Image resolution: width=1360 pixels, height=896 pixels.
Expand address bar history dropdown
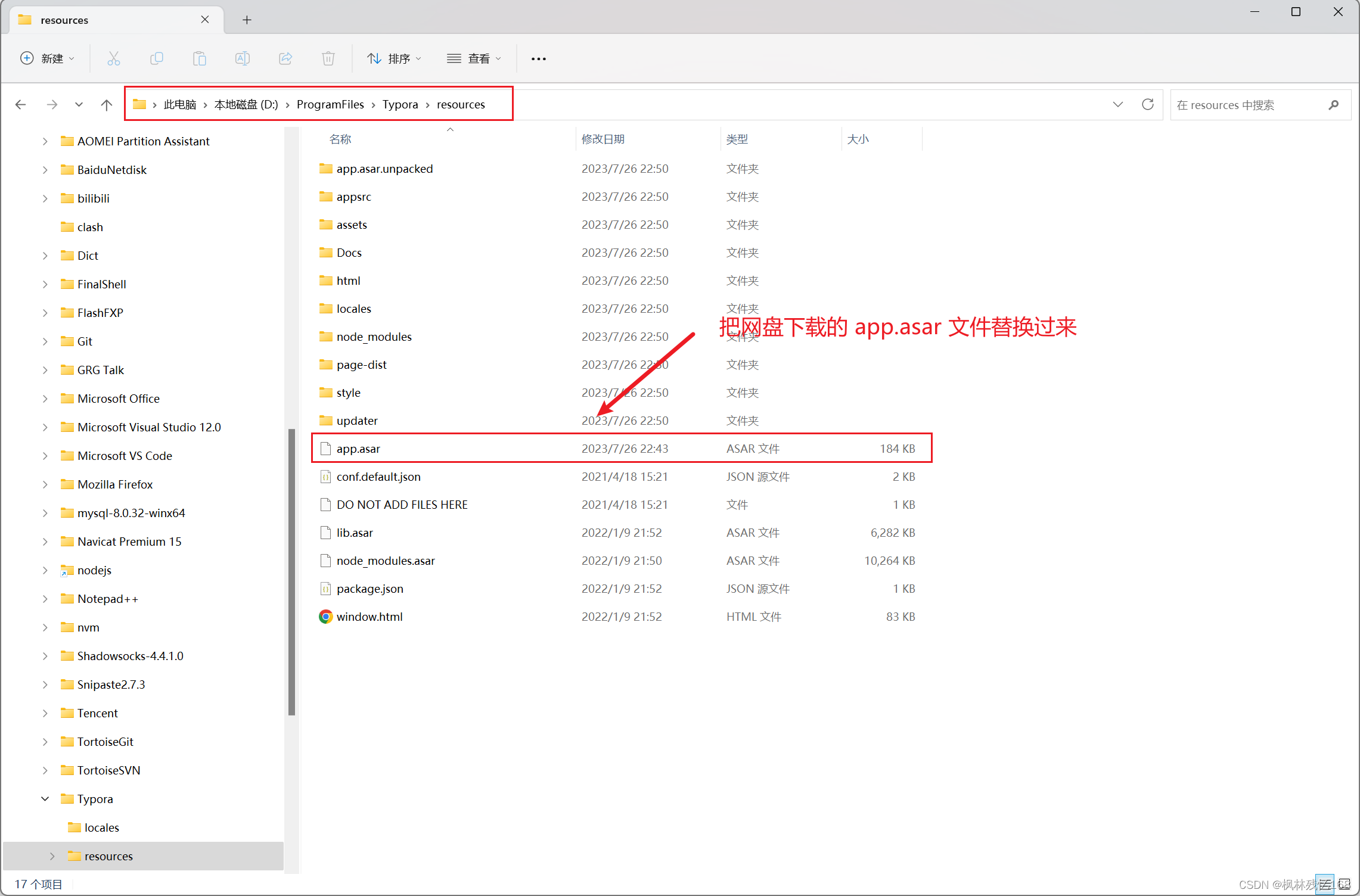pos(1118,105)
